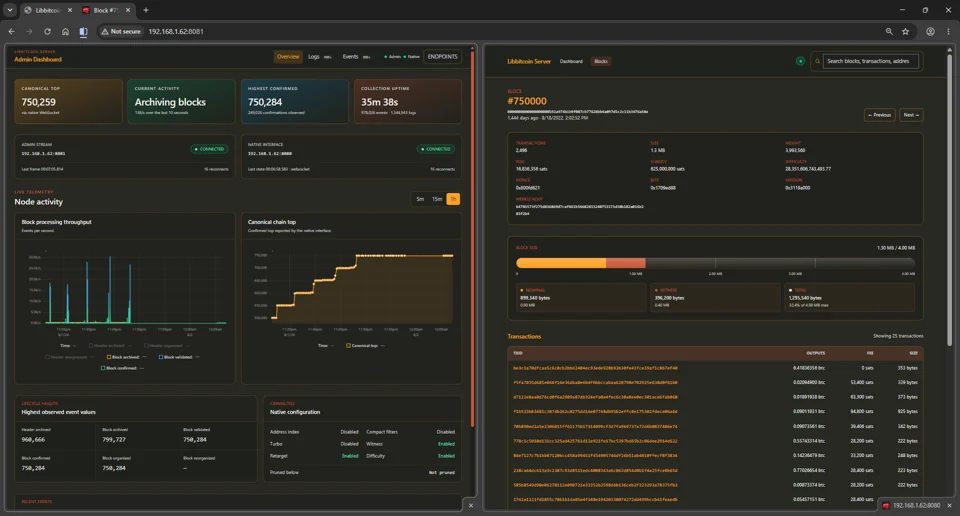Toggle the Header reorganized legend checkbox
The height and width of the screenshot is (516, 960).
click(x=48, y=357)
